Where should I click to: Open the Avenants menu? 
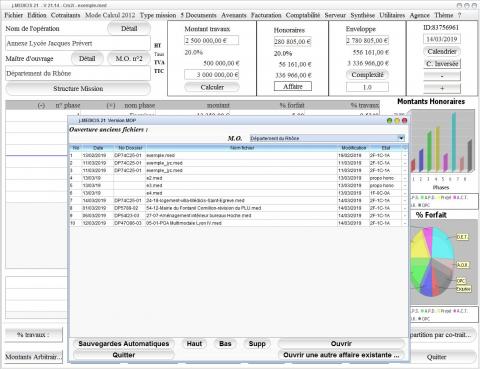tap(234, 15)
